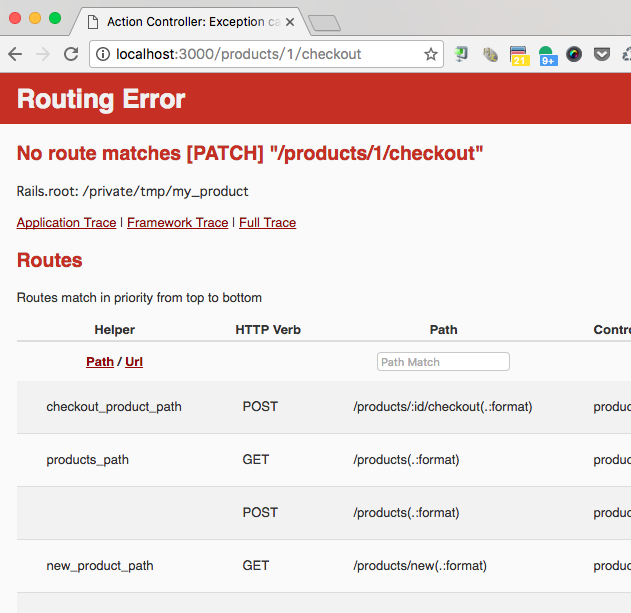Click the Rails.root path text

coord(132,191)
